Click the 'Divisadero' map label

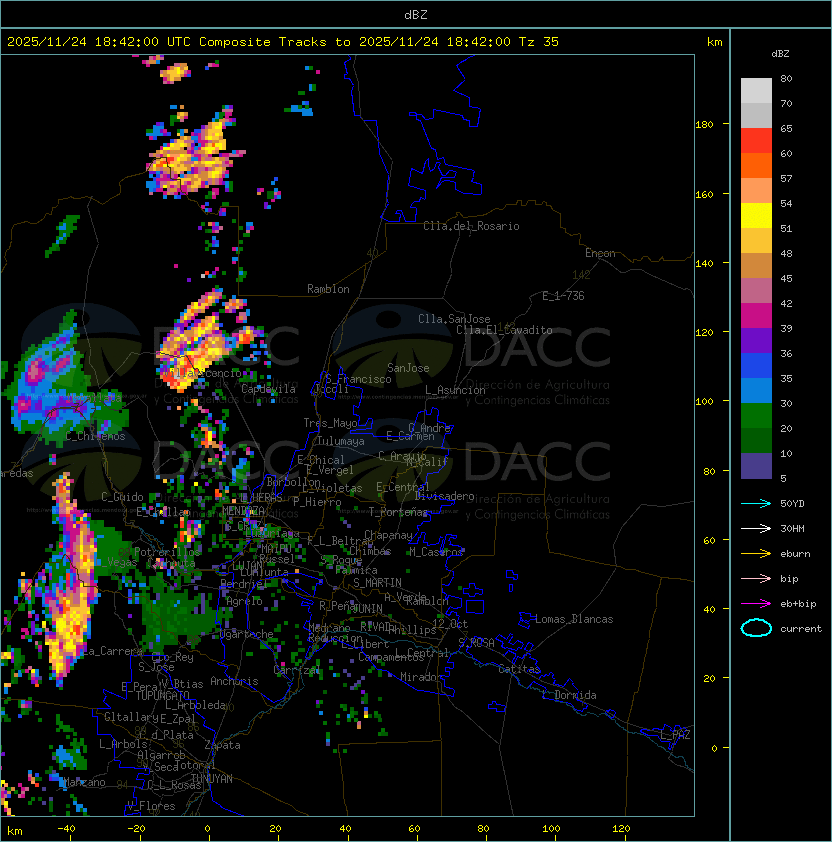click(444, 496)
